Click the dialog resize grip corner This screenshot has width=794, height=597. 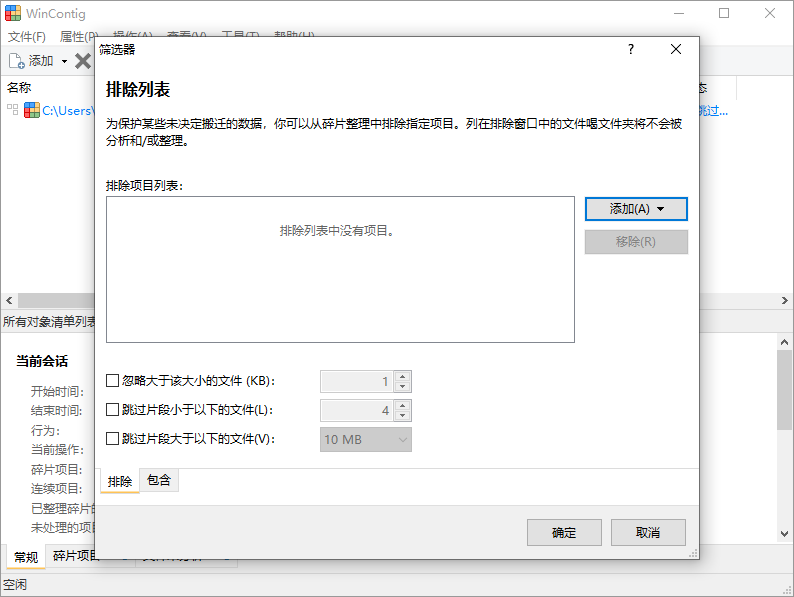click(x=693, y=553)
